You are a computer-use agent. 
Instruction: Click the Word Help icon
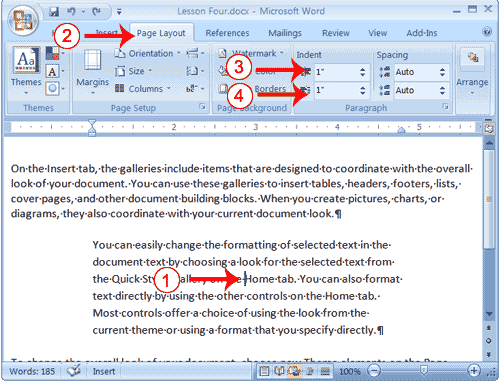[487, 32]
